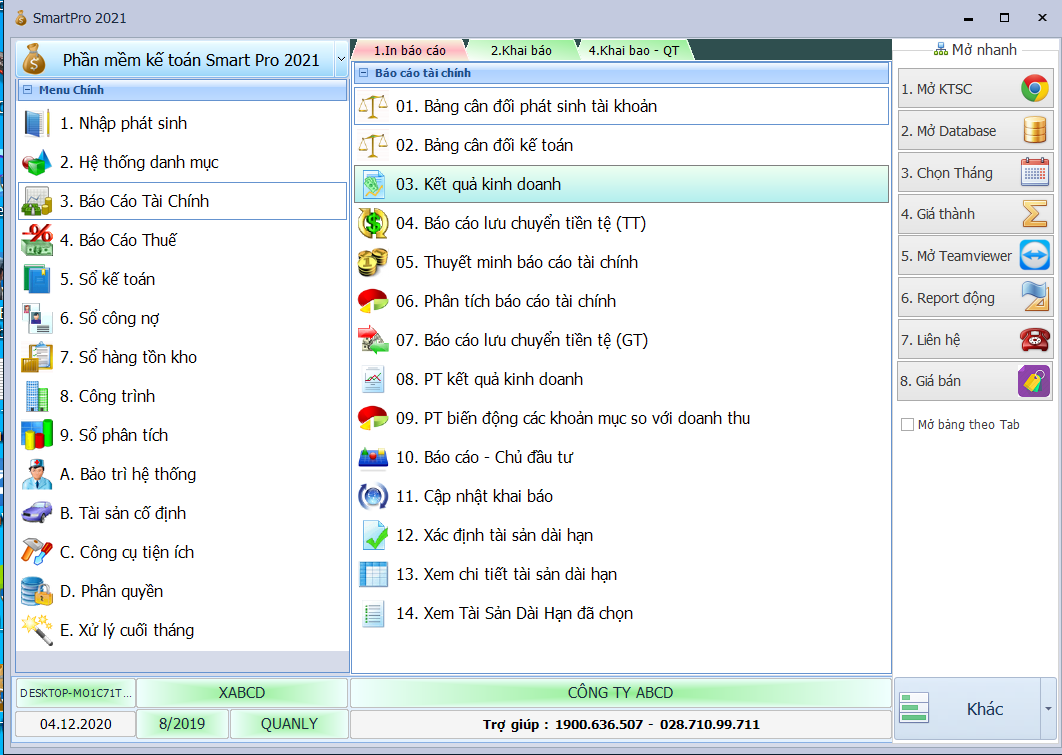The image size is (1062, 755).
Task: Click the Phân quyền database lock icon
Action: coord(37,591)
